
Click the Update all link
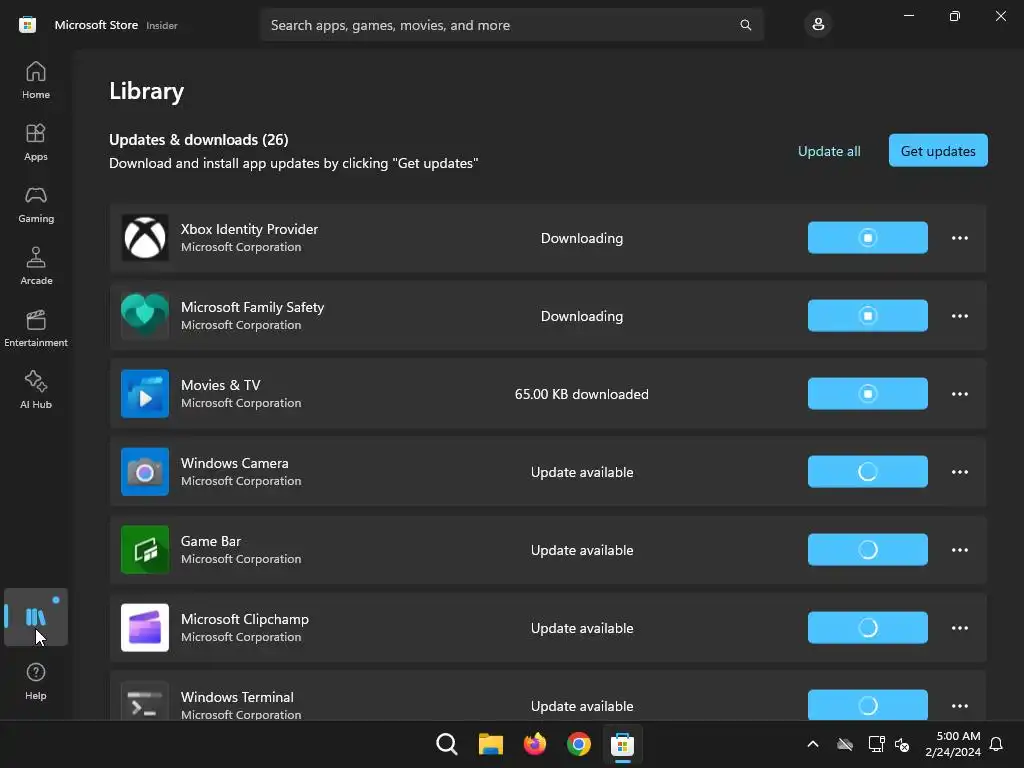tap(829, 151)
